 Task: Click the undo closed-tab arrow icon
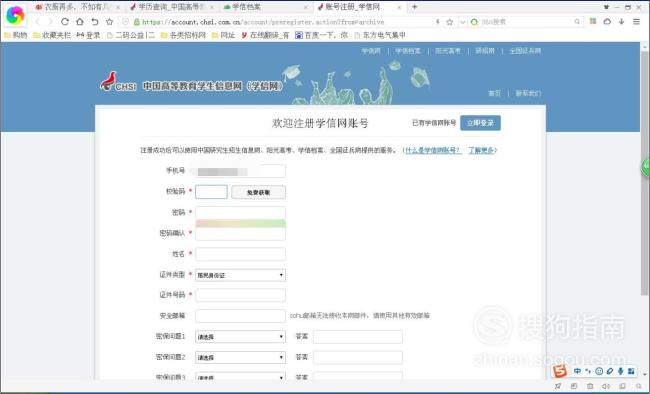coord(95,22)
